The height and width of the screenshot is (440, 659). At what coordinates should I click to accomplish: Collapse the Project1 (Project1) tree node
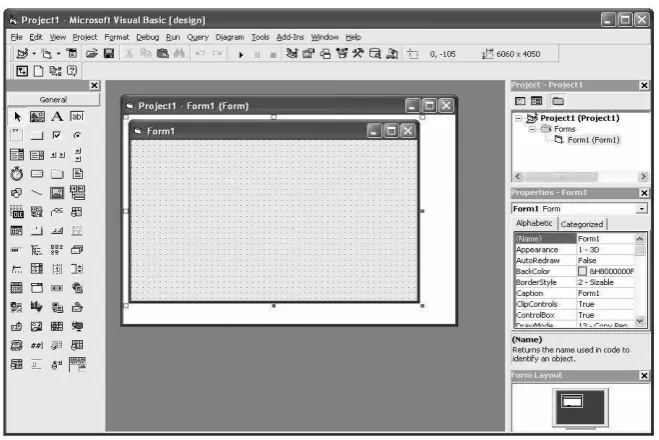[519, 118]
